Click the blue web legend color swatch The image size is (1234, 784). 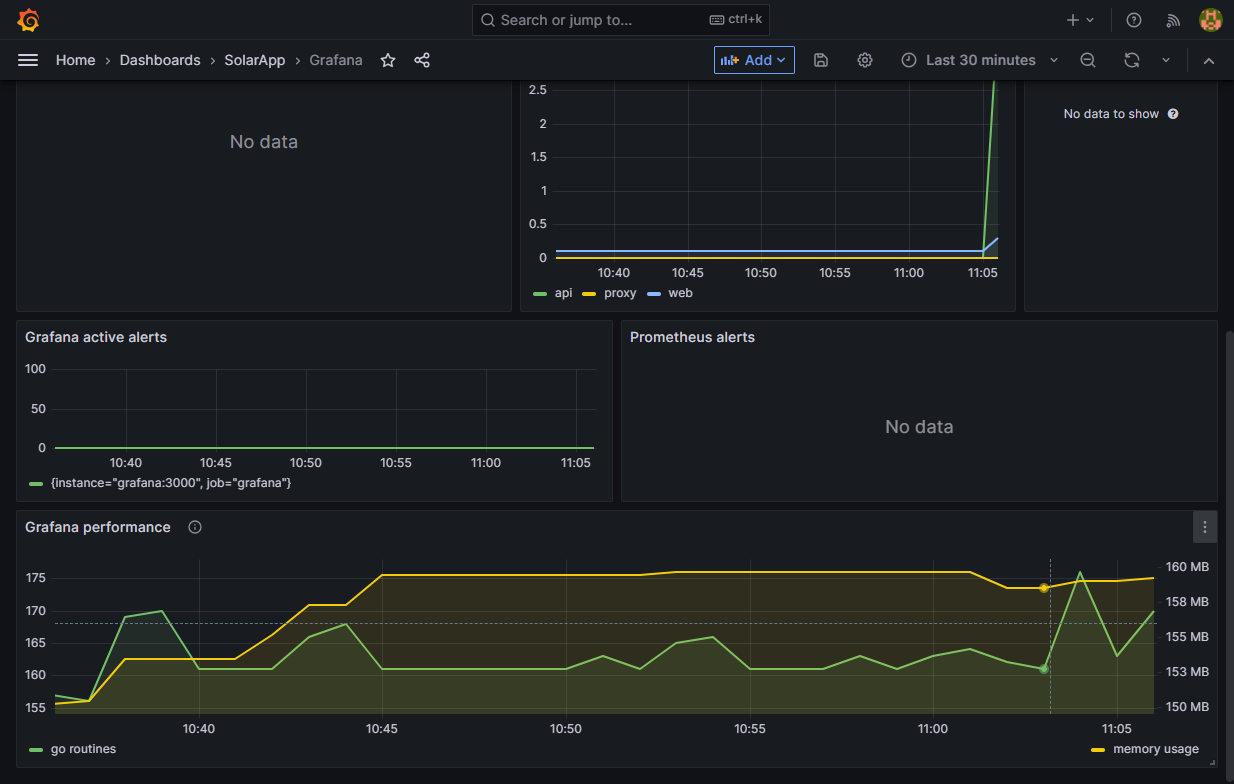click(x=654, y=294)
